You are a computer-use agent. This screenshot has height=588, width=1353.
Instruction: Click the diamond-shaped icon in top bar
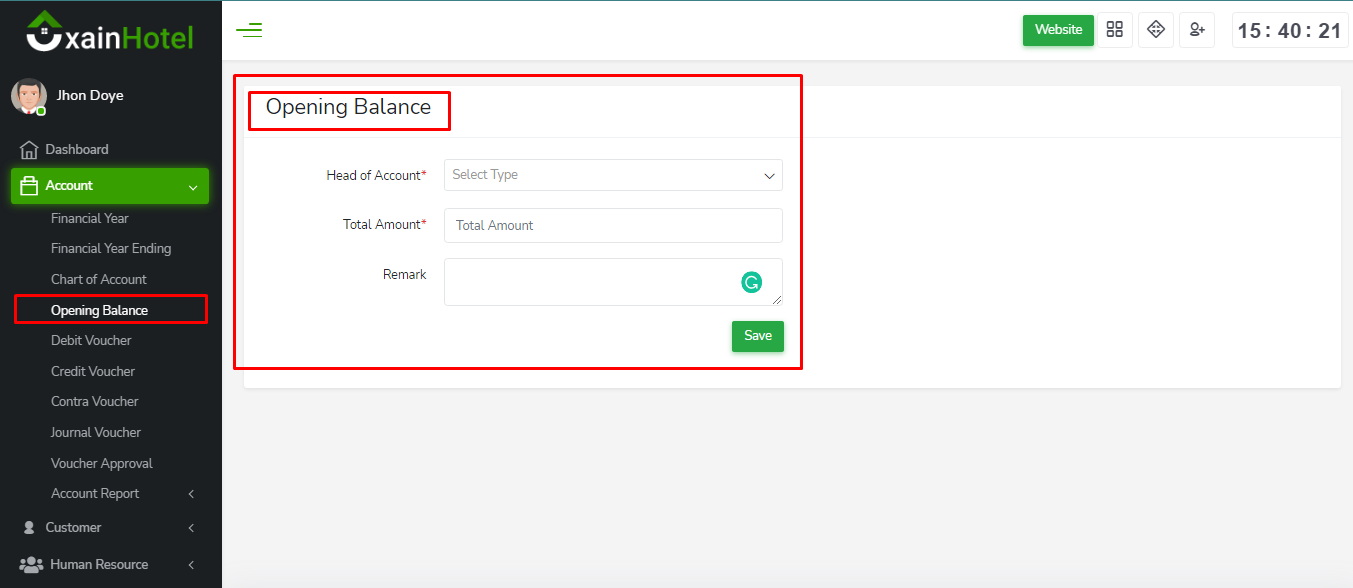click(1156, 30)
